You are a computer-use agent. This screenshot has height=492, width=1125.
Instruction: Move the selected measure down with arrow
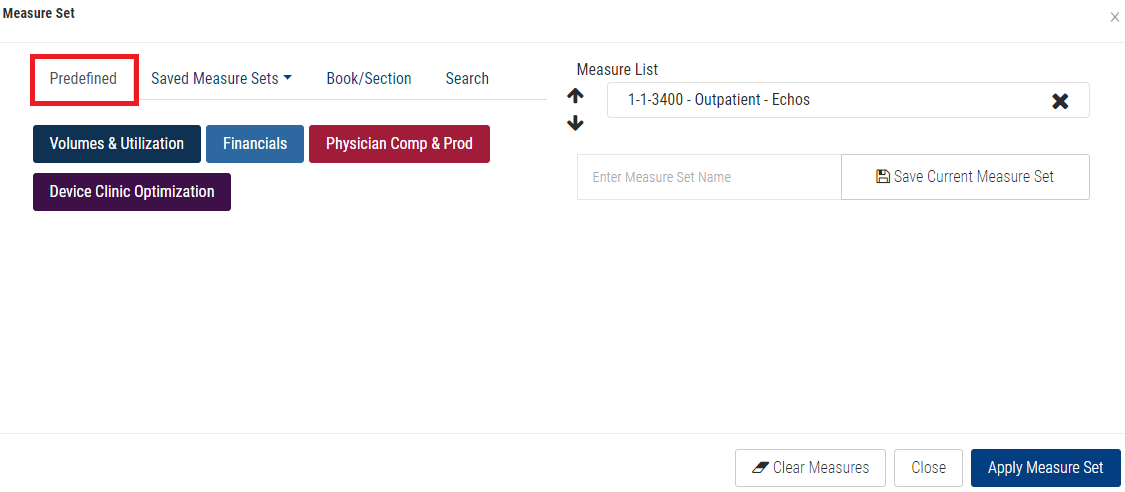[x=575, y=124]
